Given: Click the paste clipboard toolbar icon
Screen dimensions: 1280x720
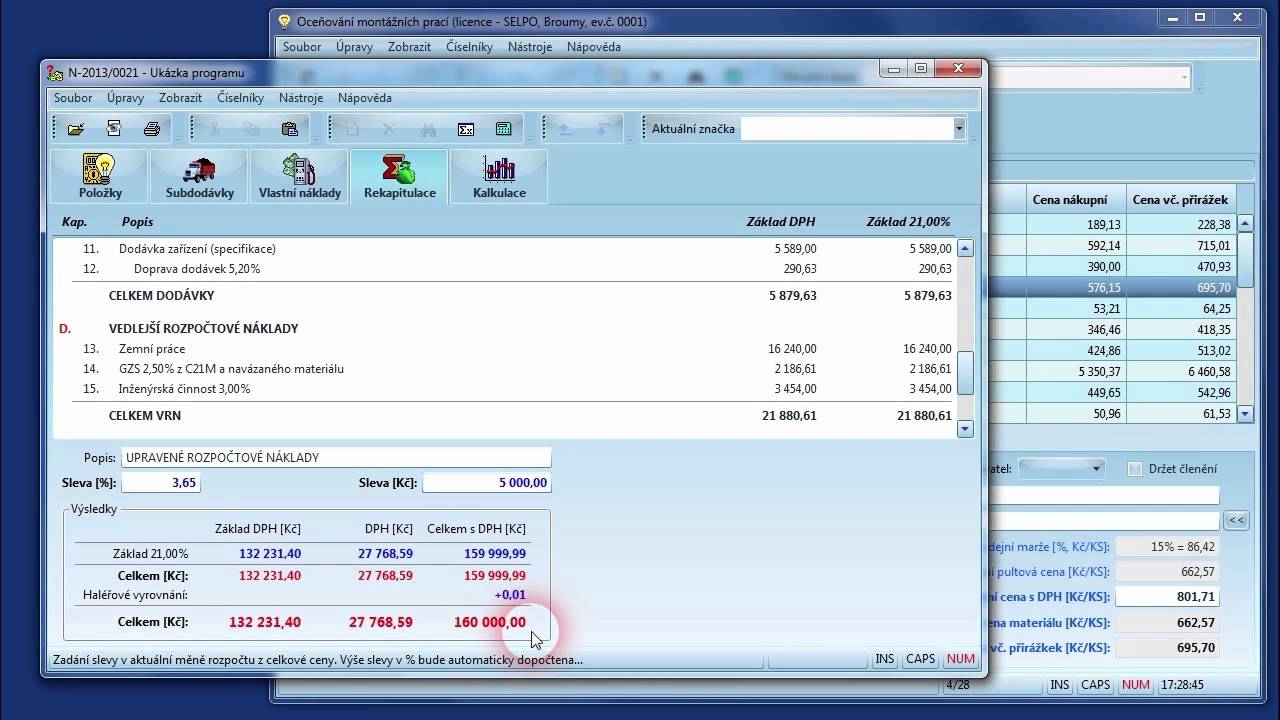Looking at the screenshot, I should (290, 129).
